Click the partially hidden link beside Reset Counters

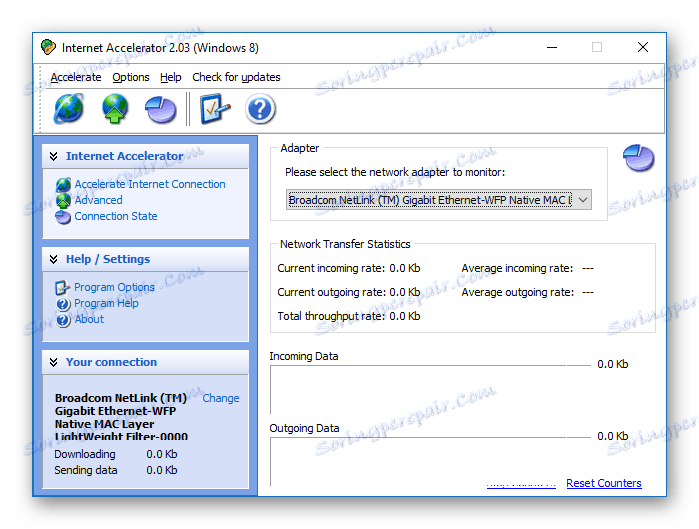pyautogui.click(x=521, y=485)
